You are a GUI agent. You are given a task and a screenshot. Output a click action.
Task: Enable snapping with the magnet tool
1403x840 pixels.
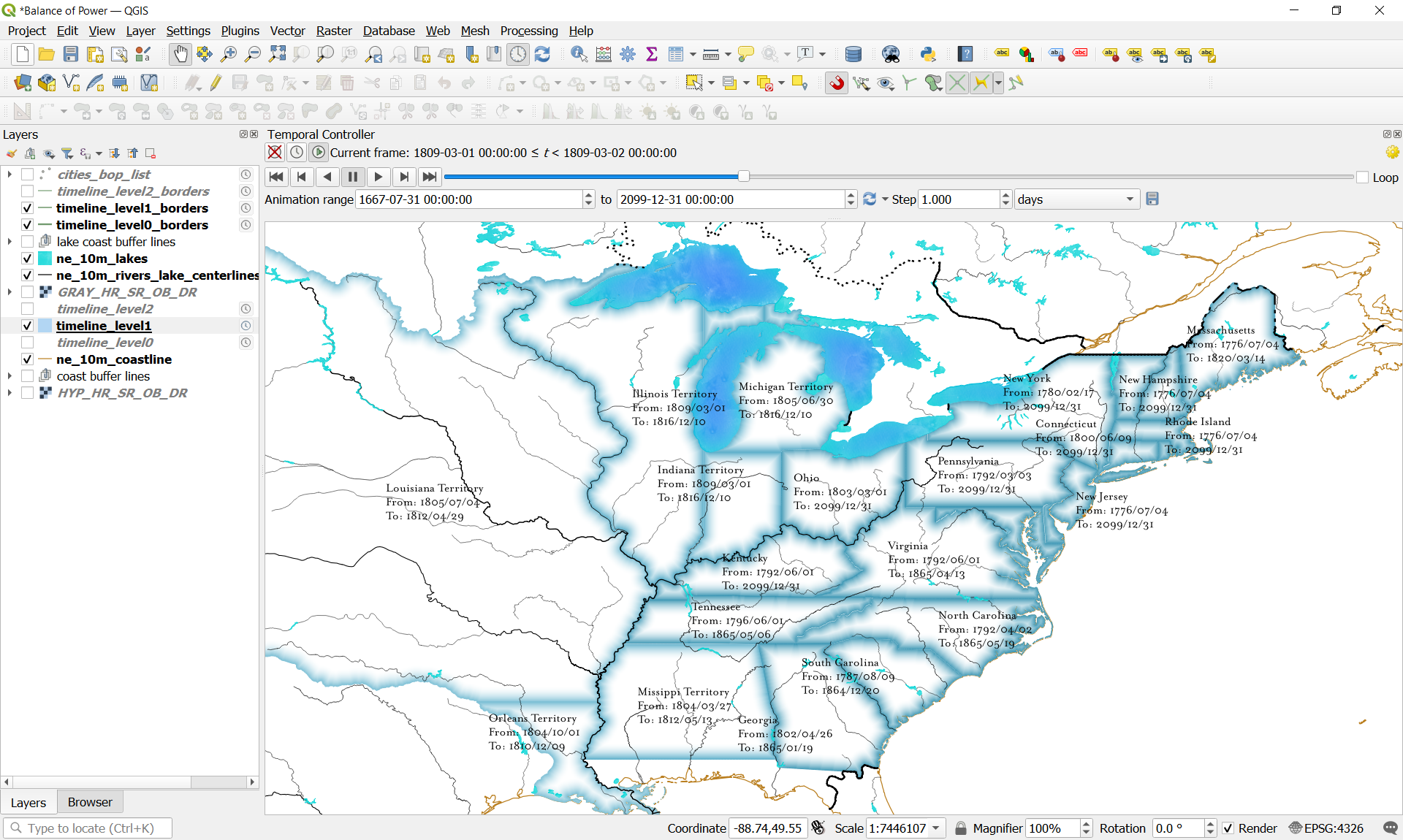836,83
